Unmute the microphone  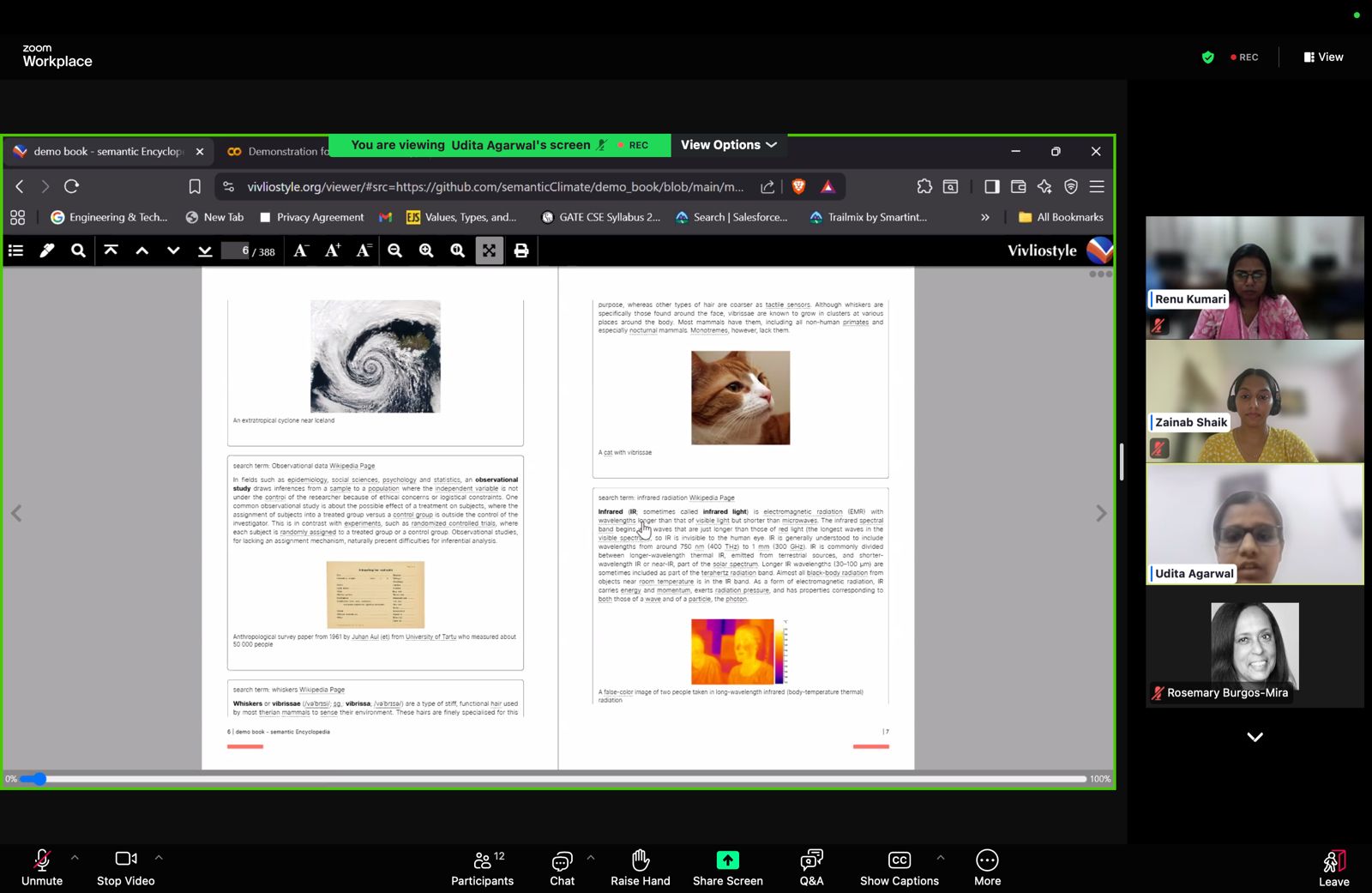tap(41, 867)
